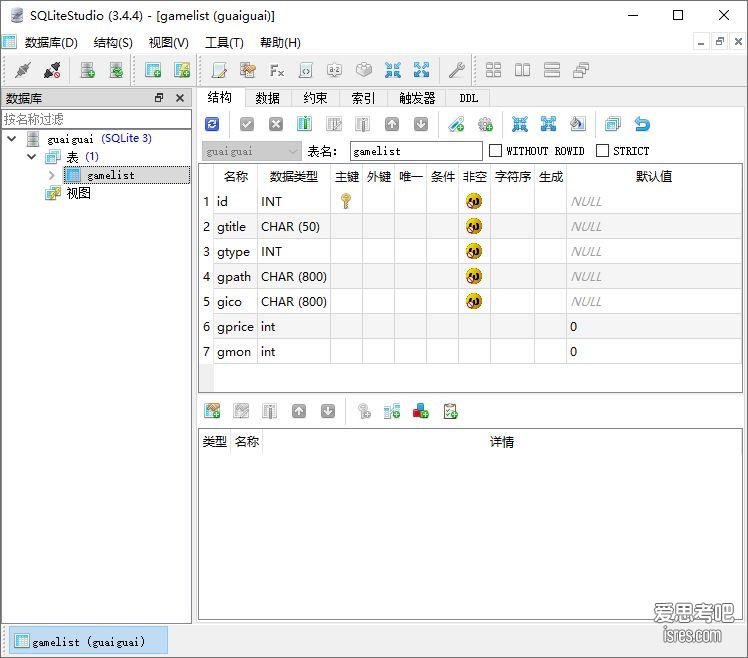Open SQL functions editor (Fx) icon
This screenshot has width=748, height=658.
277,70
